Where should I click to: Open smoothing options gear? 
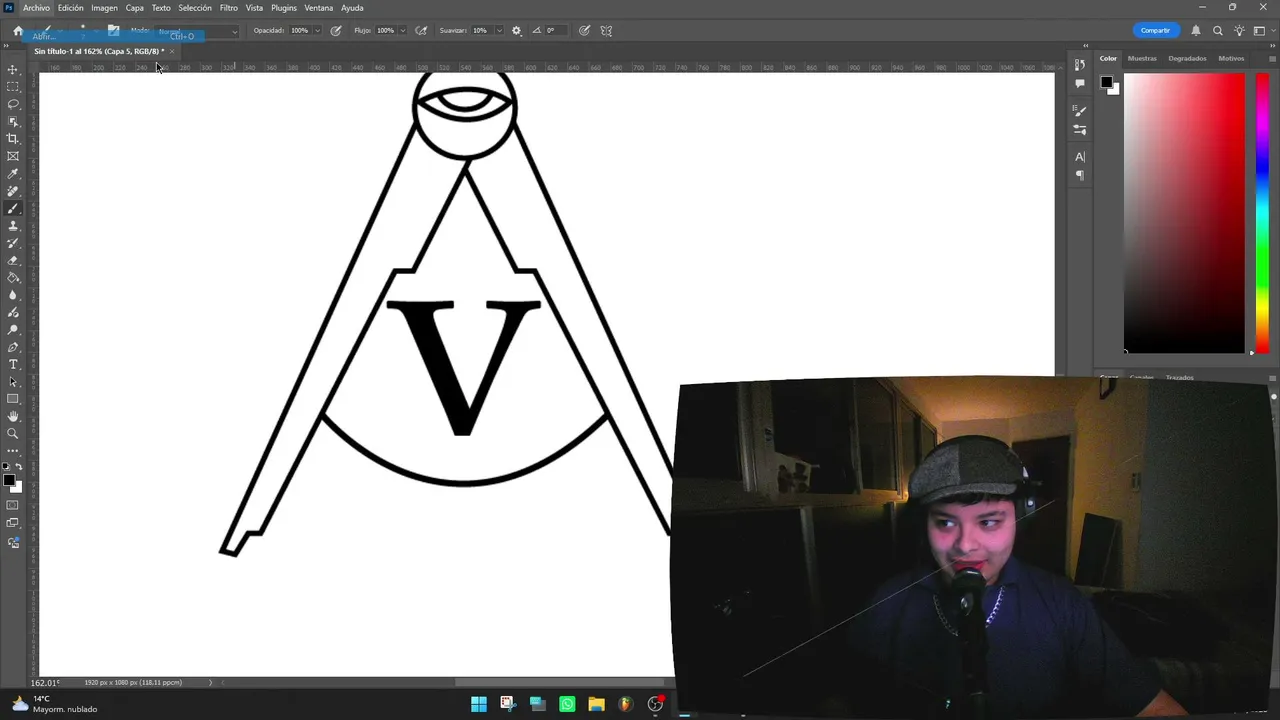click(x=516, y=30)
